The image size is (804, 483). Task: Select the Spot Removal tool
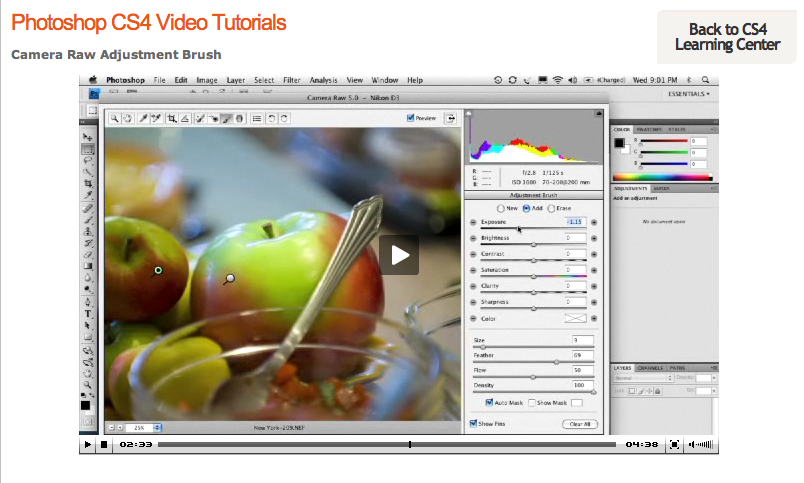coord(200,118)
